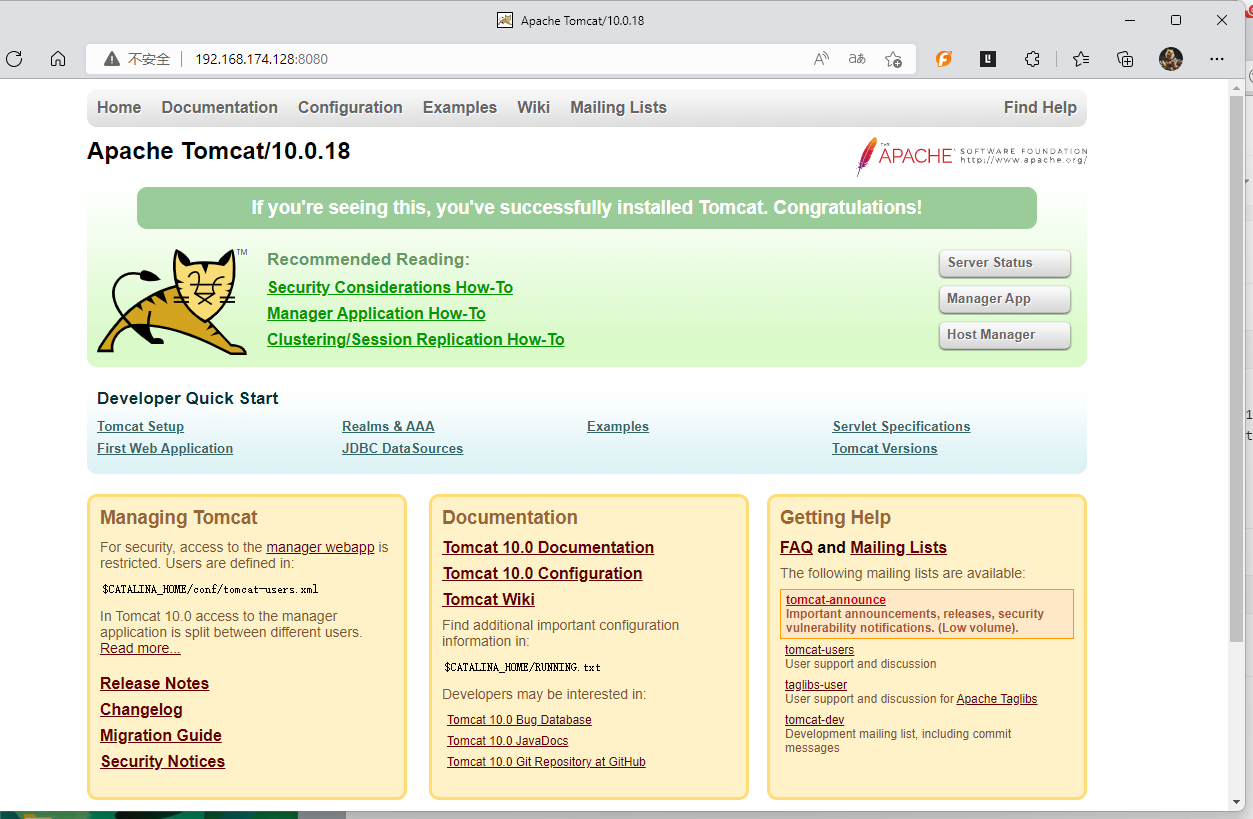Screen dimensions: 1253x819
Task: Click the Host Manager button
Action: point(1005,335)
